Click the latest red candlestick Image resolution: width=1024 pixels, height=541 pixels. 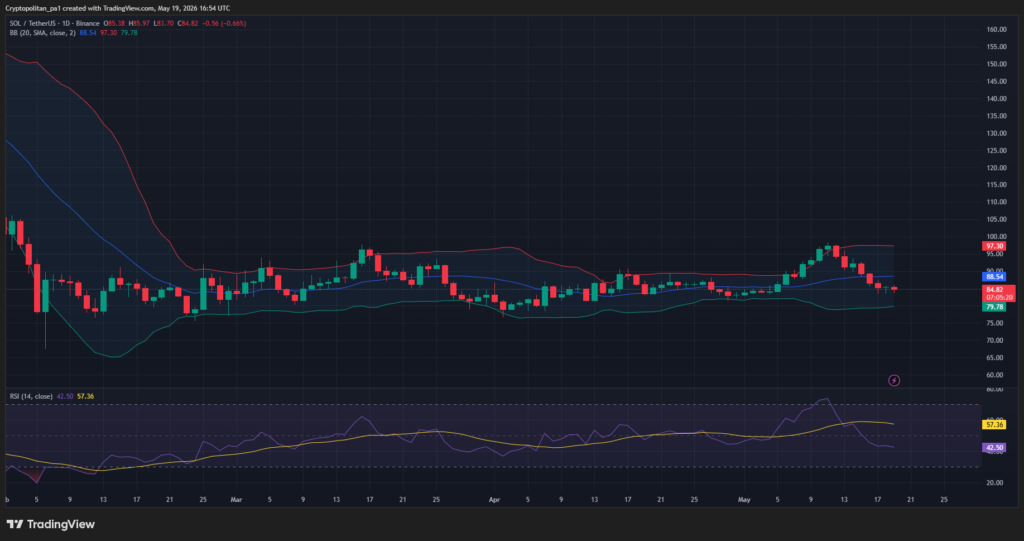(894, 288)
